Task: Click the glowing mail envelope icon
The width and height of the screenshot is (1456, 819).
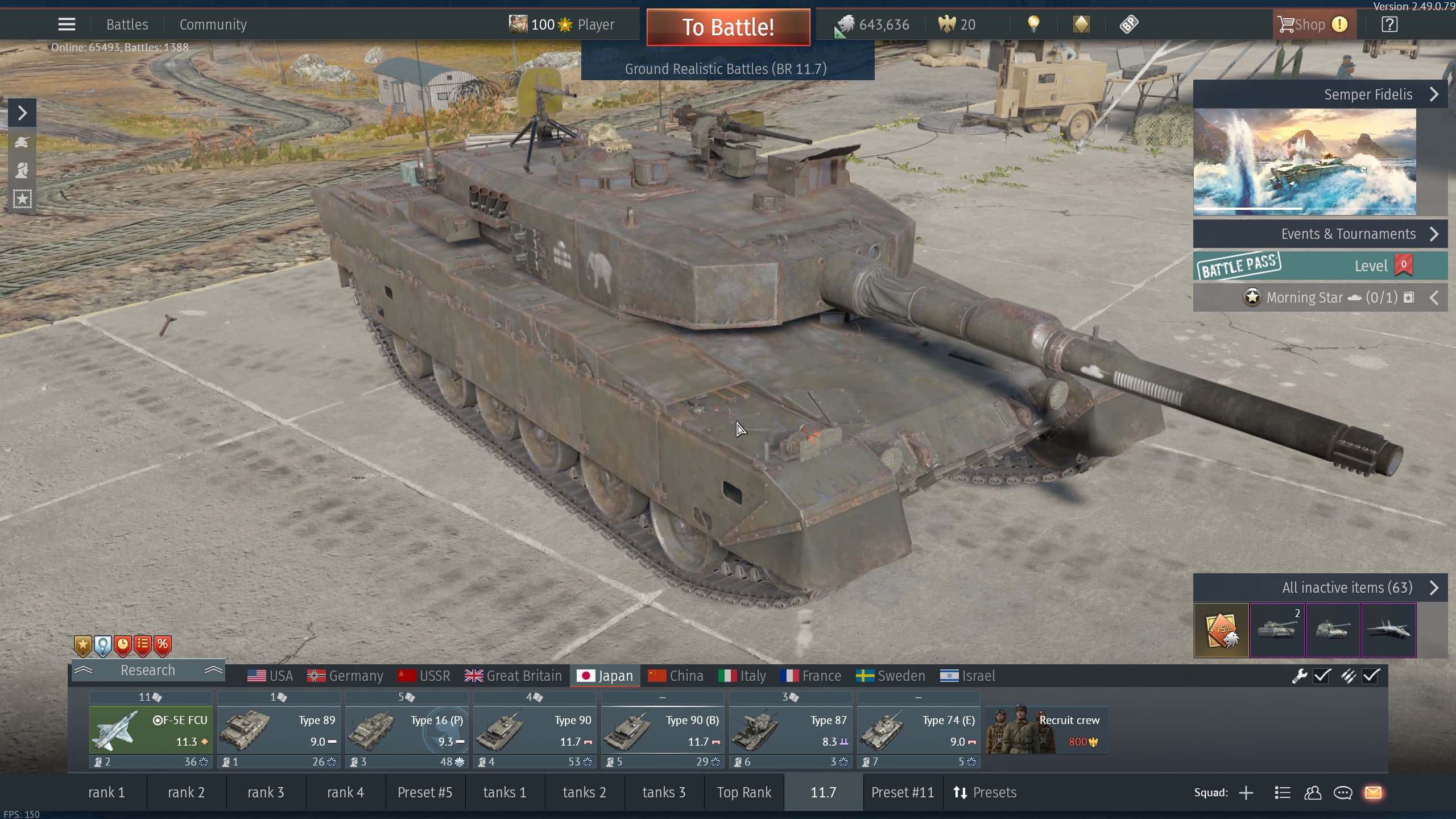Action: [1373, 792]
